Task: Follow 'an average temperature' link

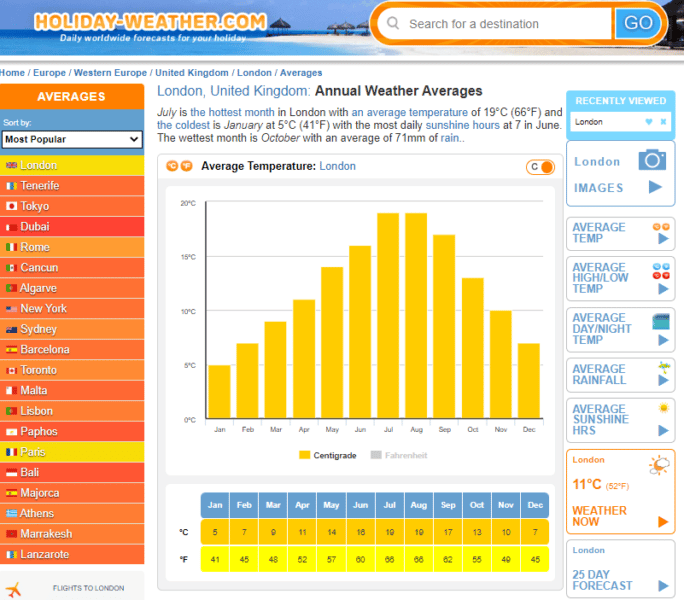Action: click(x=410, y=112)
